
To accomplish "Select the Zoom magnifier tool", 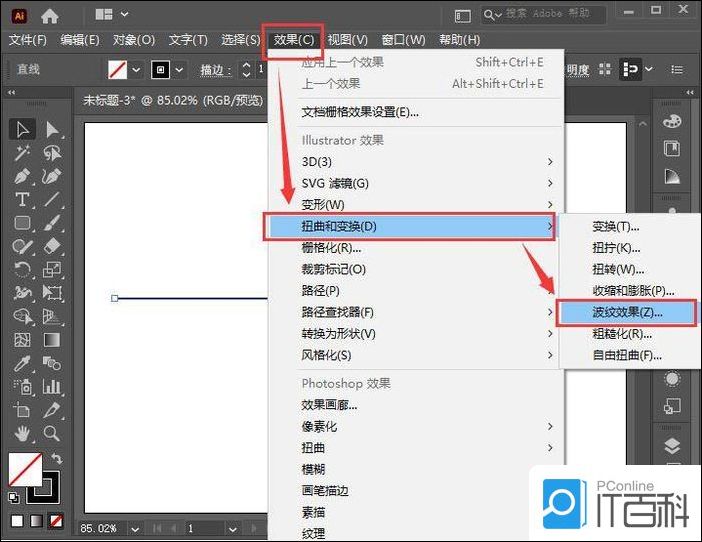I will 52,434.
